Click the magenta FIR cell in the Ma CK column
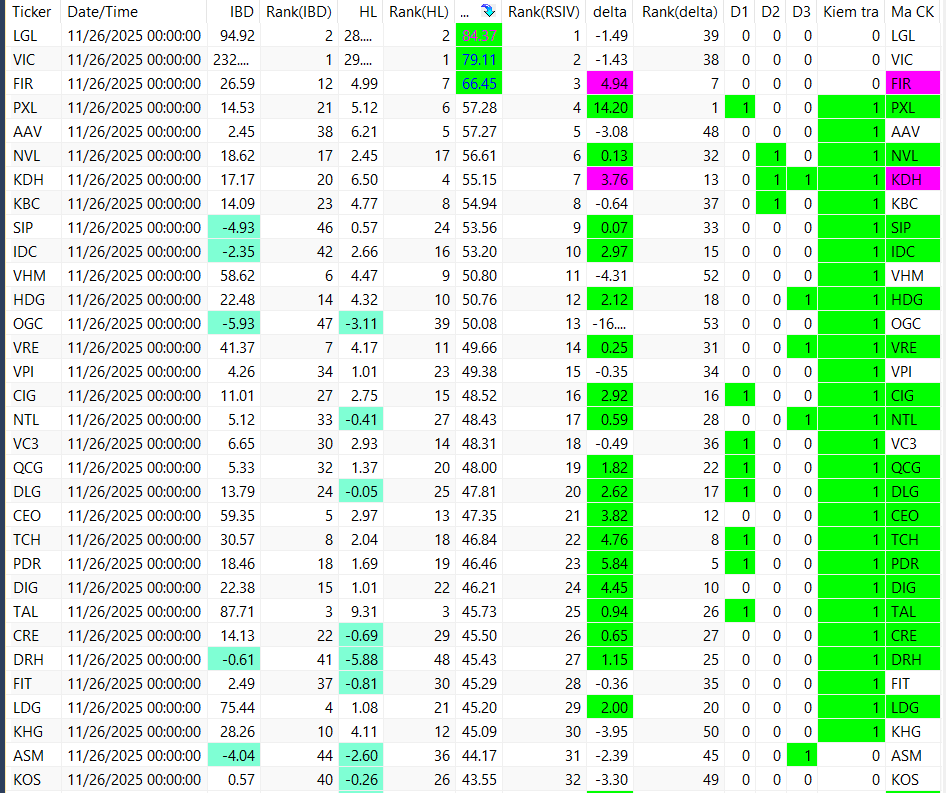This screenshot has width=946, height=793. 912,83
